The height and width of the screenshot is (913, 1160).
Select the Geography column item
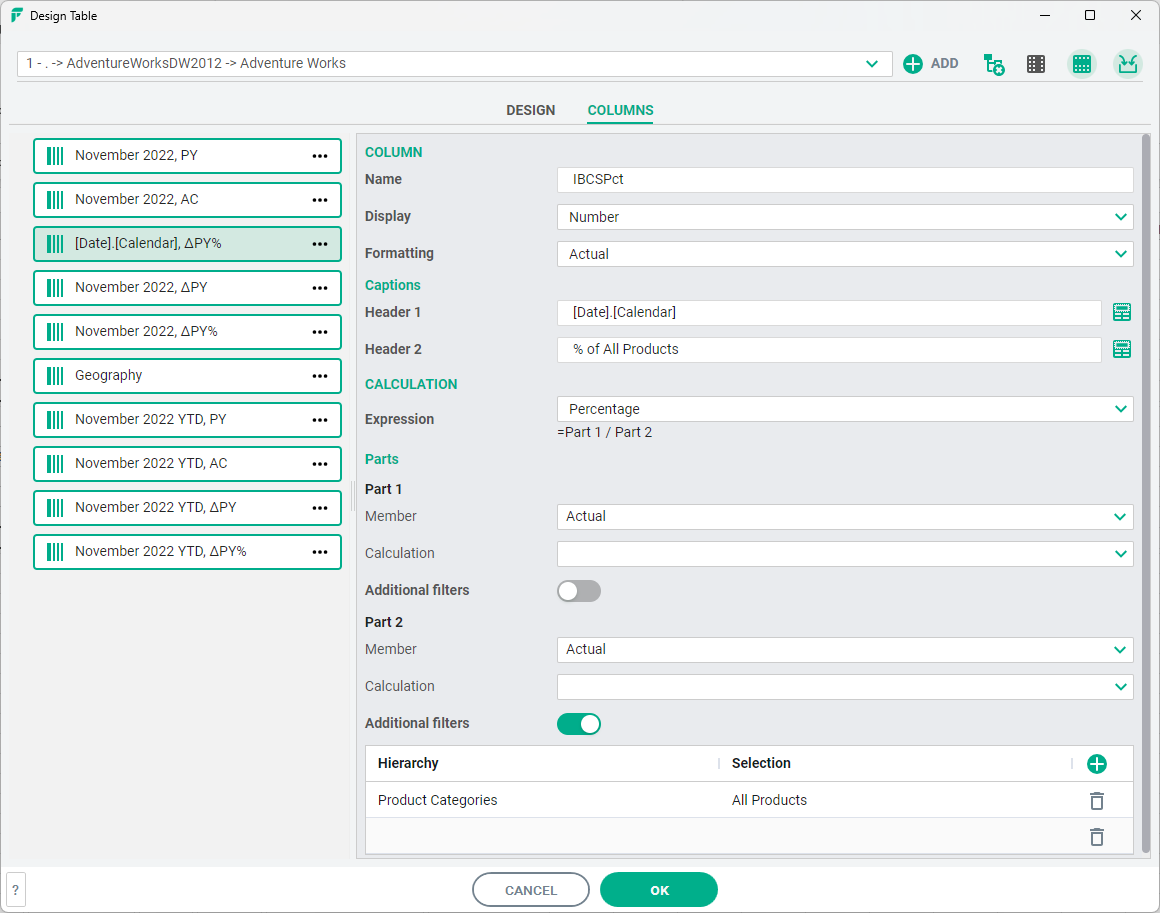click(187, 376)
